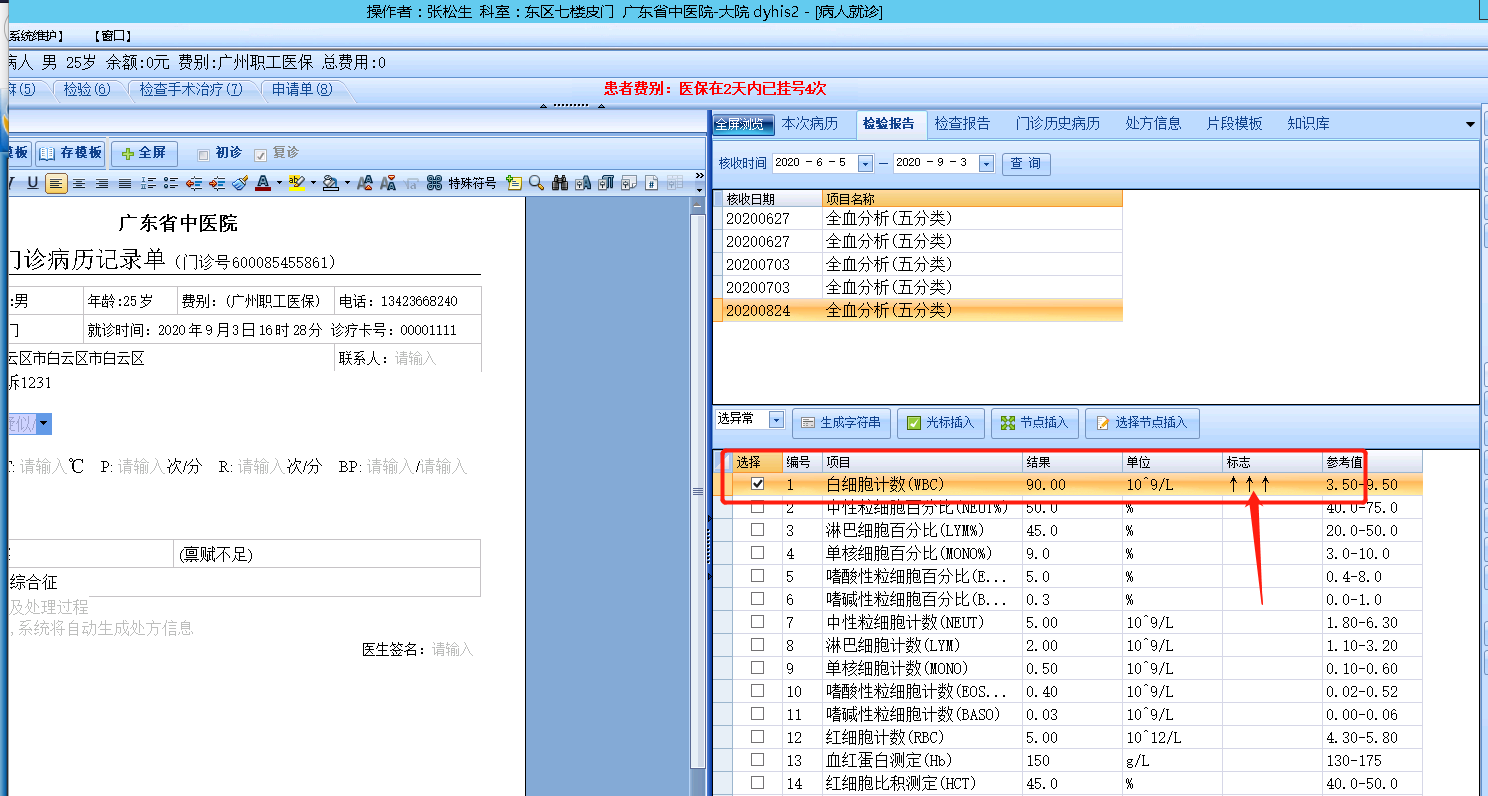Apply the red font color
This screenshot has width=1488, height=796.
tap(262, 183)
